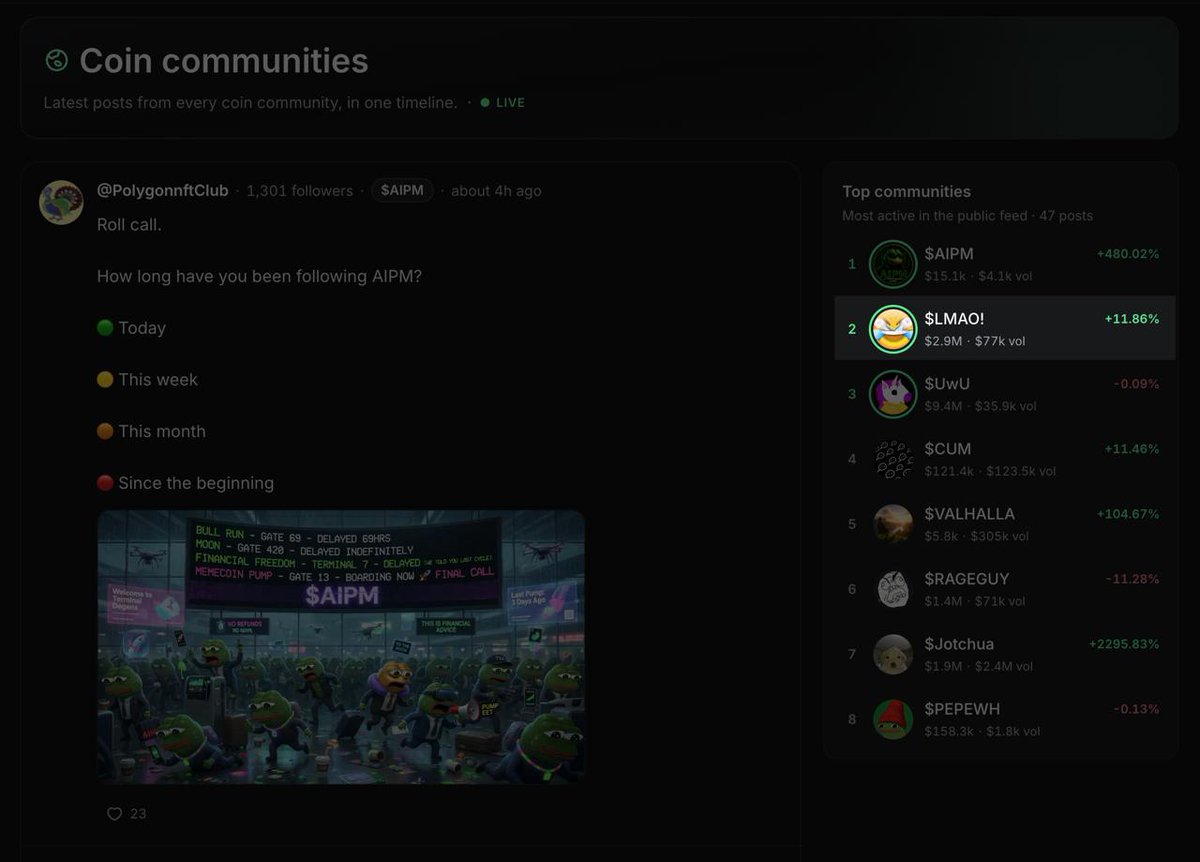Click the like count 23
Image resolution: width=1200 pixels, height=862 pixels.
(x=138, y=814)
